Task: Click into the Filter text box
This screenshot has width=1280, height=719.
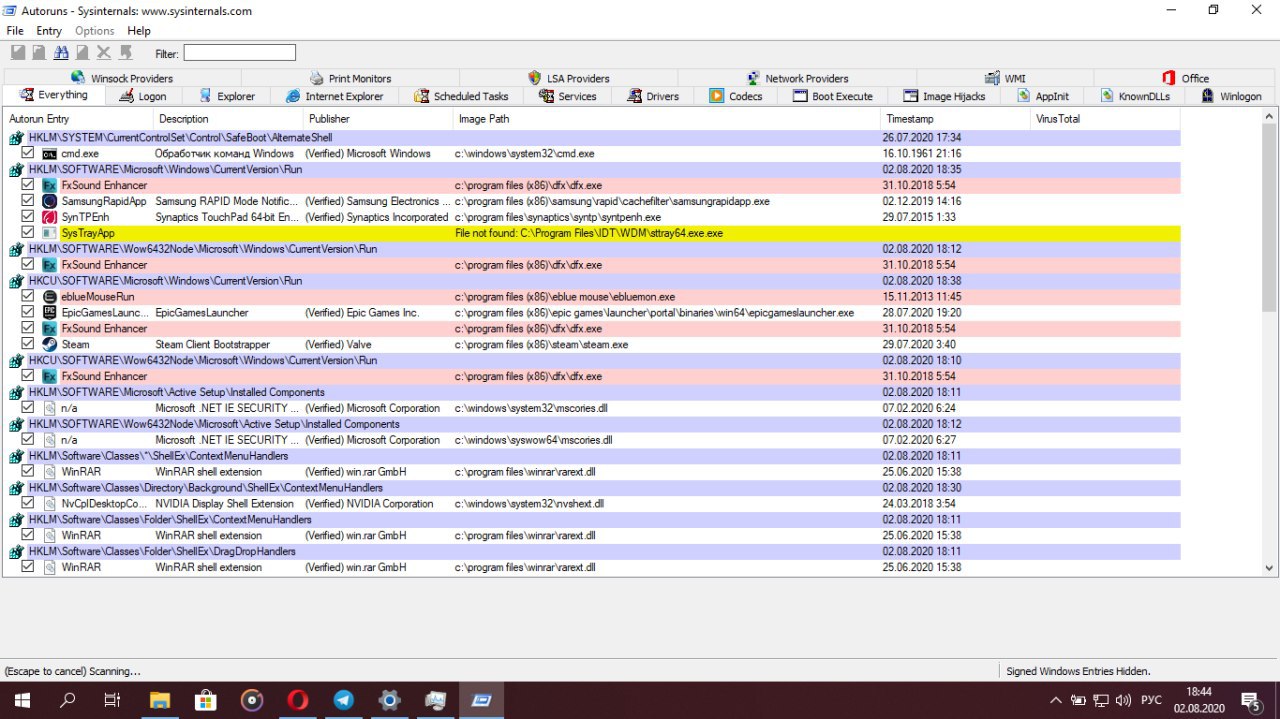Action: click(x=239, y=52)
